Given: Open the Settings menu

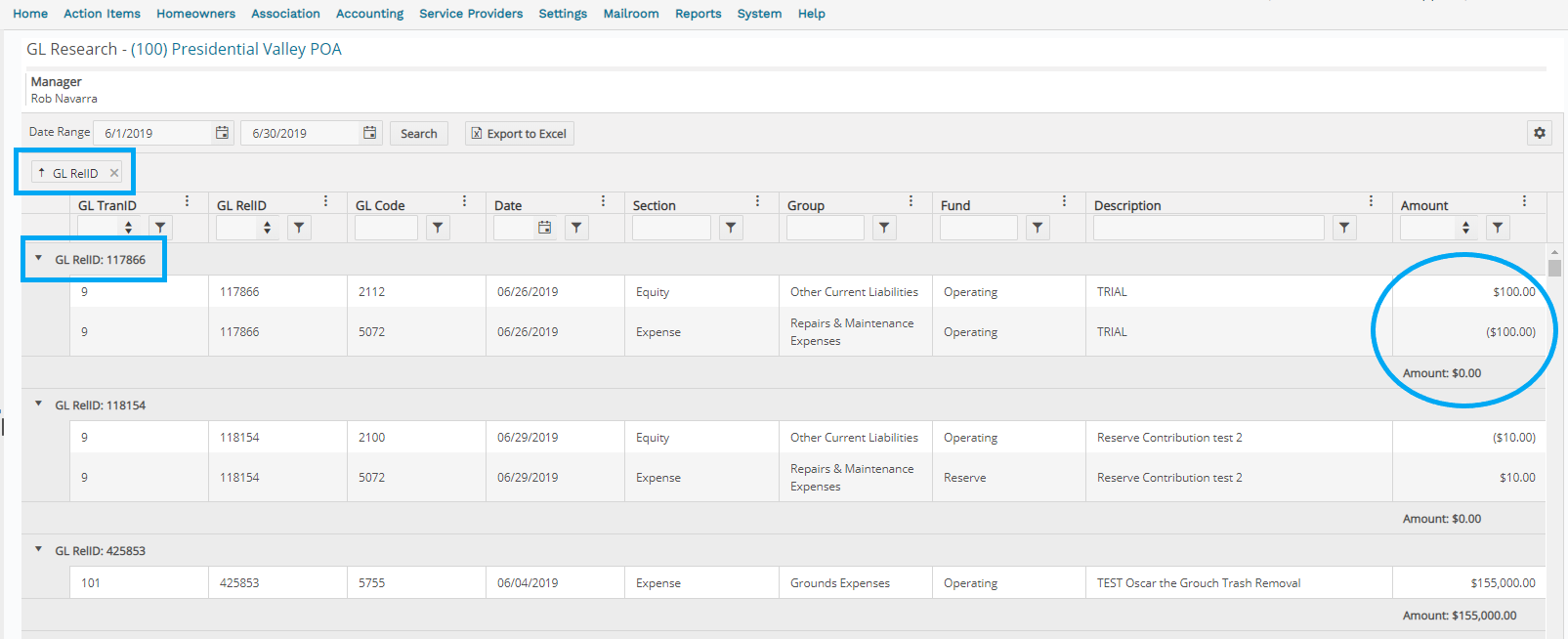Looking at the screenshot, I should pos(563,14).
